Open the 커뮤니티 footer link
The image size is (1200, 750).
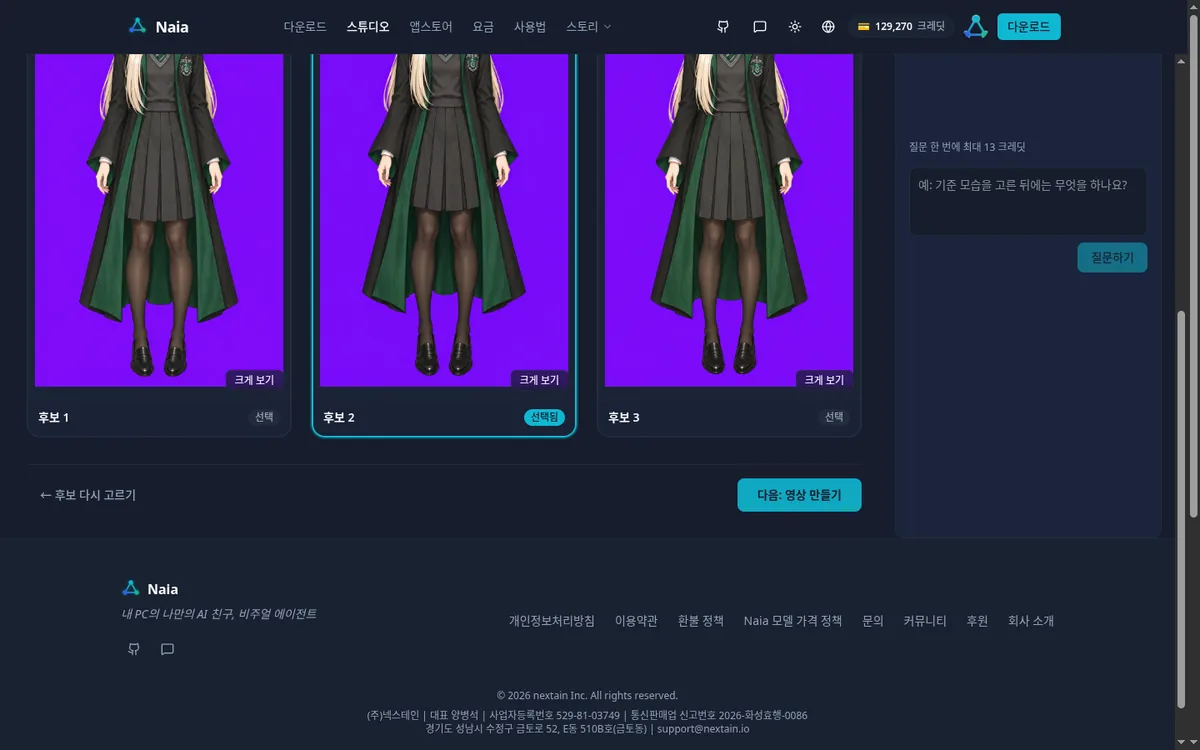click(925, 621)
